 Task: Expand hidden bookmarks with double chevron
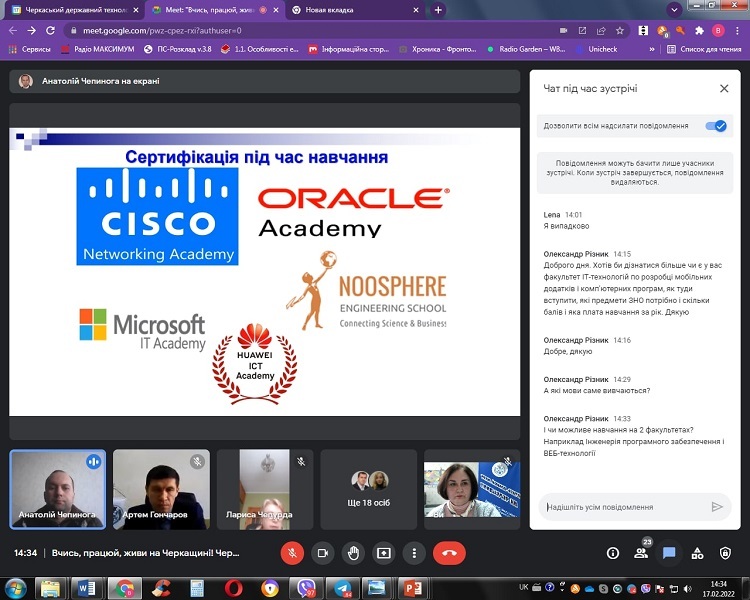click(x=651, y=49)
